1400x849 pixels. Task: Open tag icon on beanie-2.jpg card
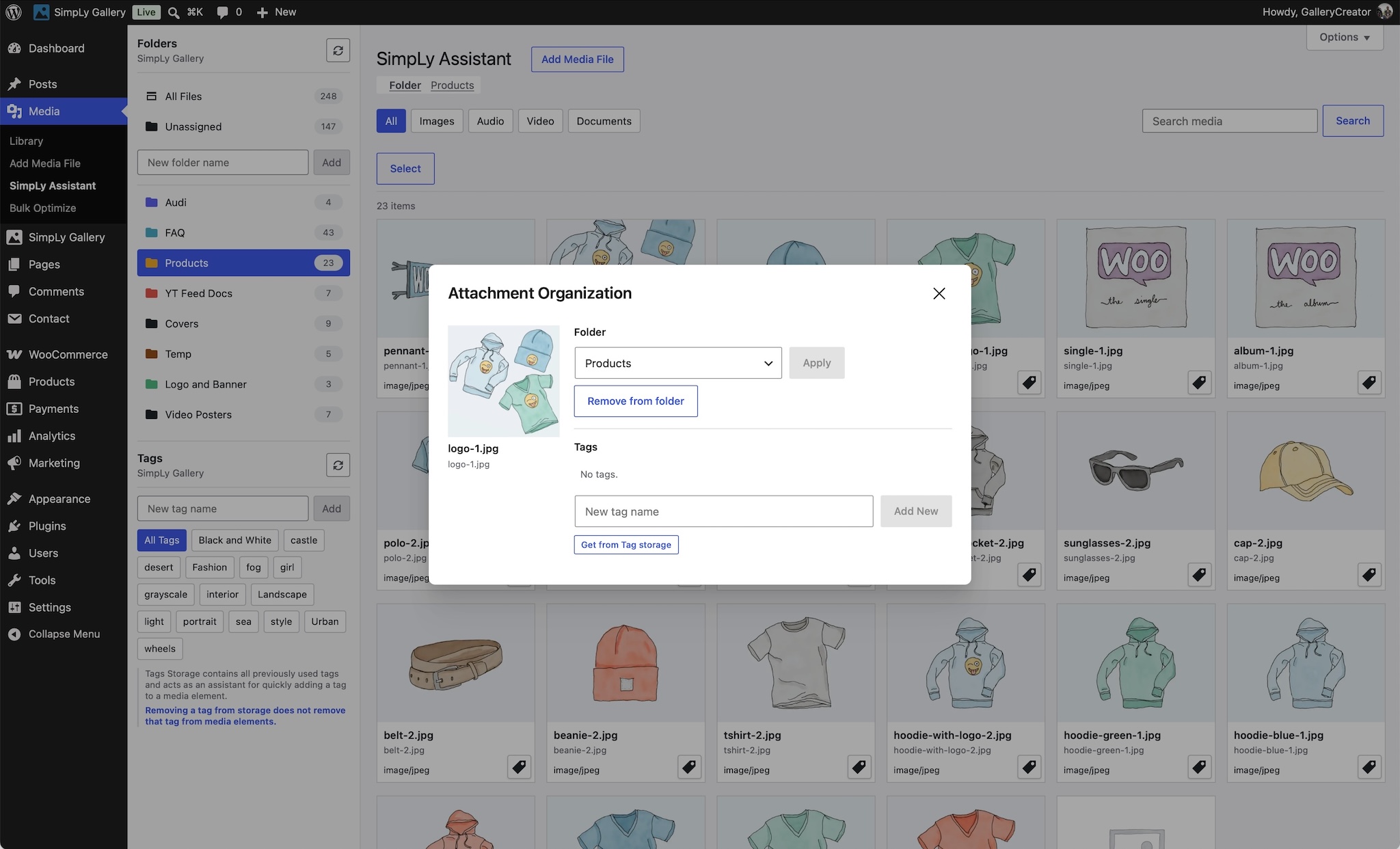(689, 767)
